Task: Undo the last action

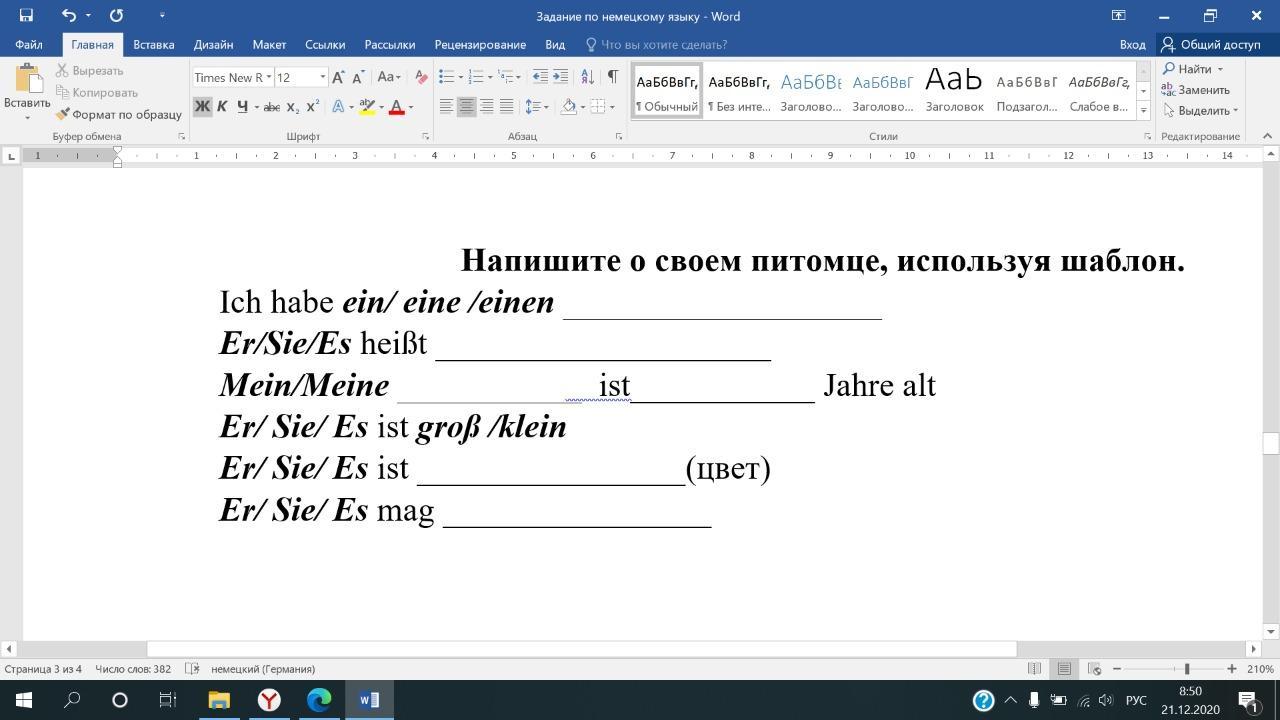Action: point(68,15)
